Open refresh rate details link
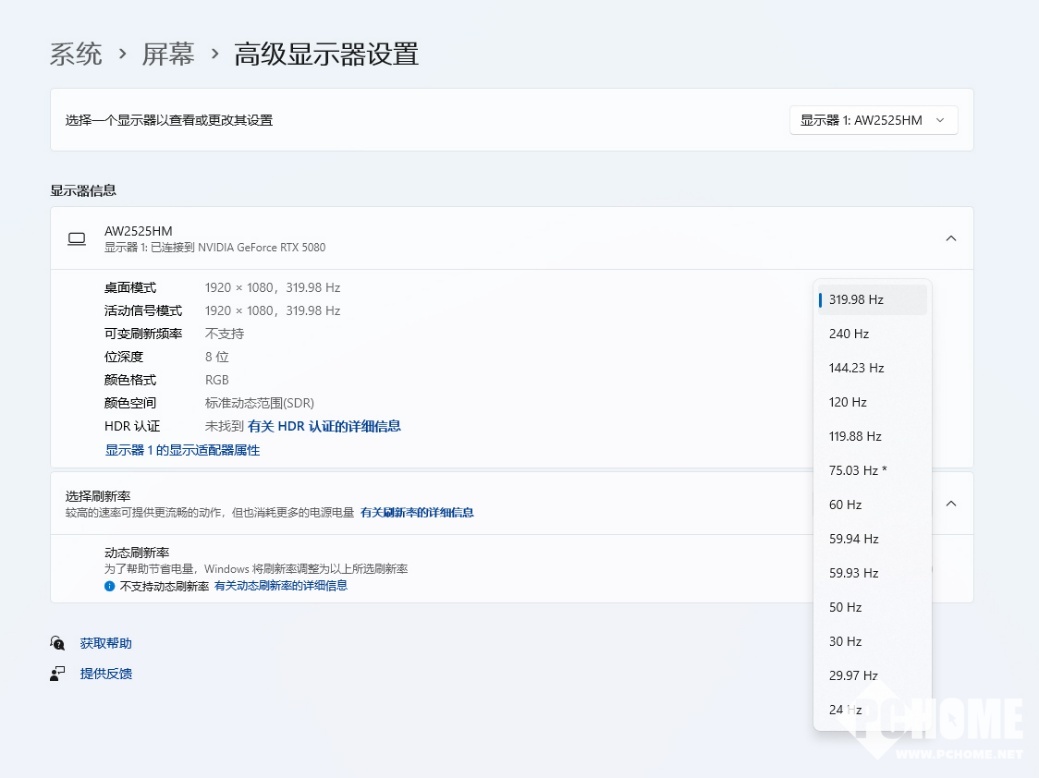1039x778 pixels. (x=417, y=512)
